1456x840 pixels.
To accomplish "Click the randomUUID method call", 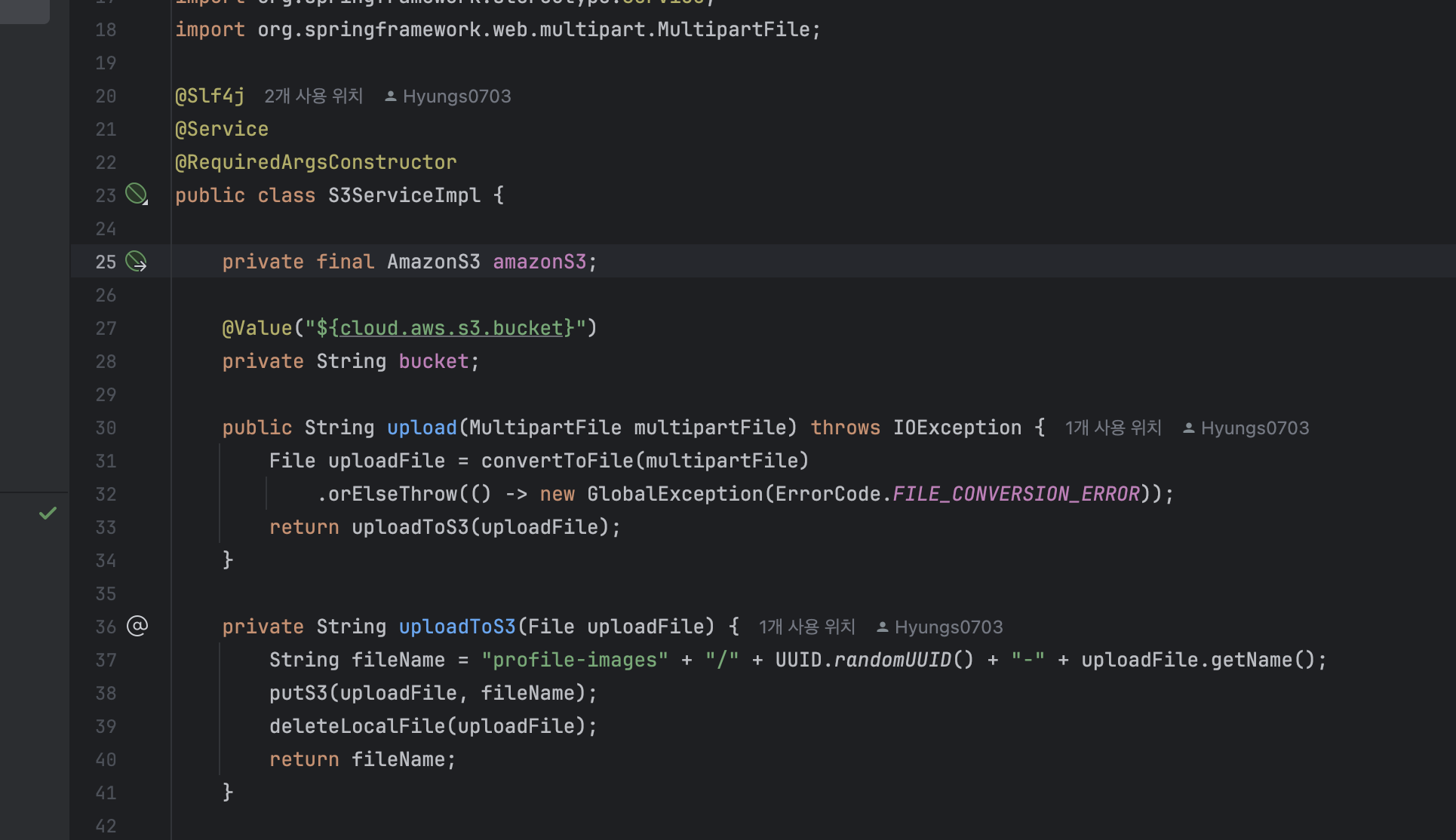I will point(892,660).
